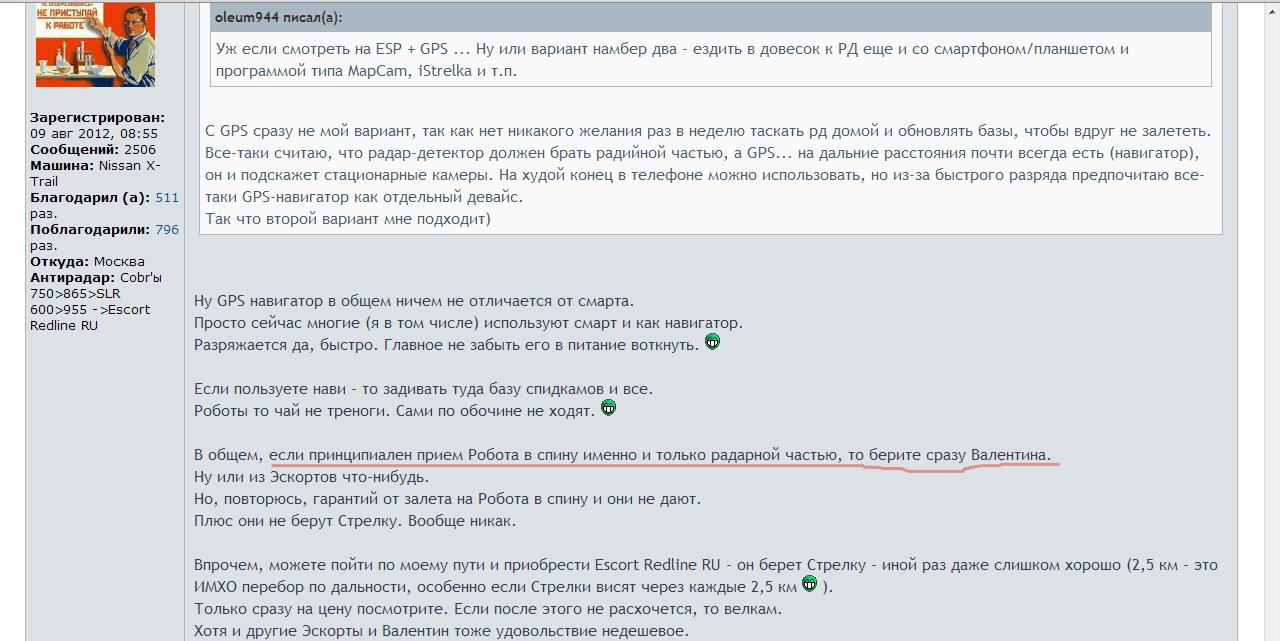1280x641 pixels.
Task: Click the registration date 09 авг 2012
Action: [93, 134]
